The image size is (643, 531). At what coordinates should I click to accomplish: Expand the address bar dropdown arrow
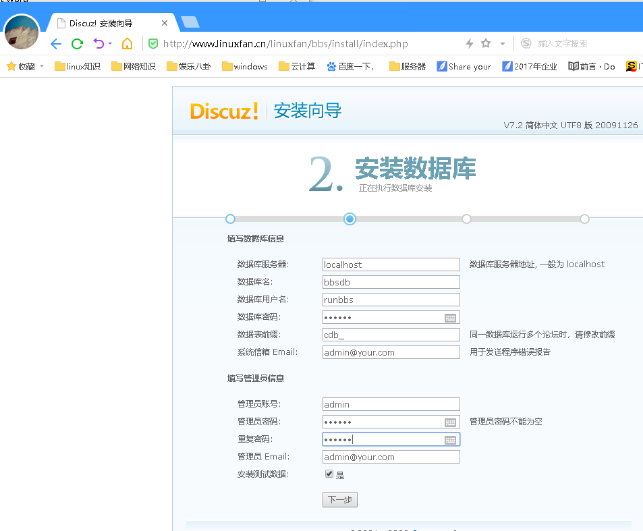tap(502, 43)
